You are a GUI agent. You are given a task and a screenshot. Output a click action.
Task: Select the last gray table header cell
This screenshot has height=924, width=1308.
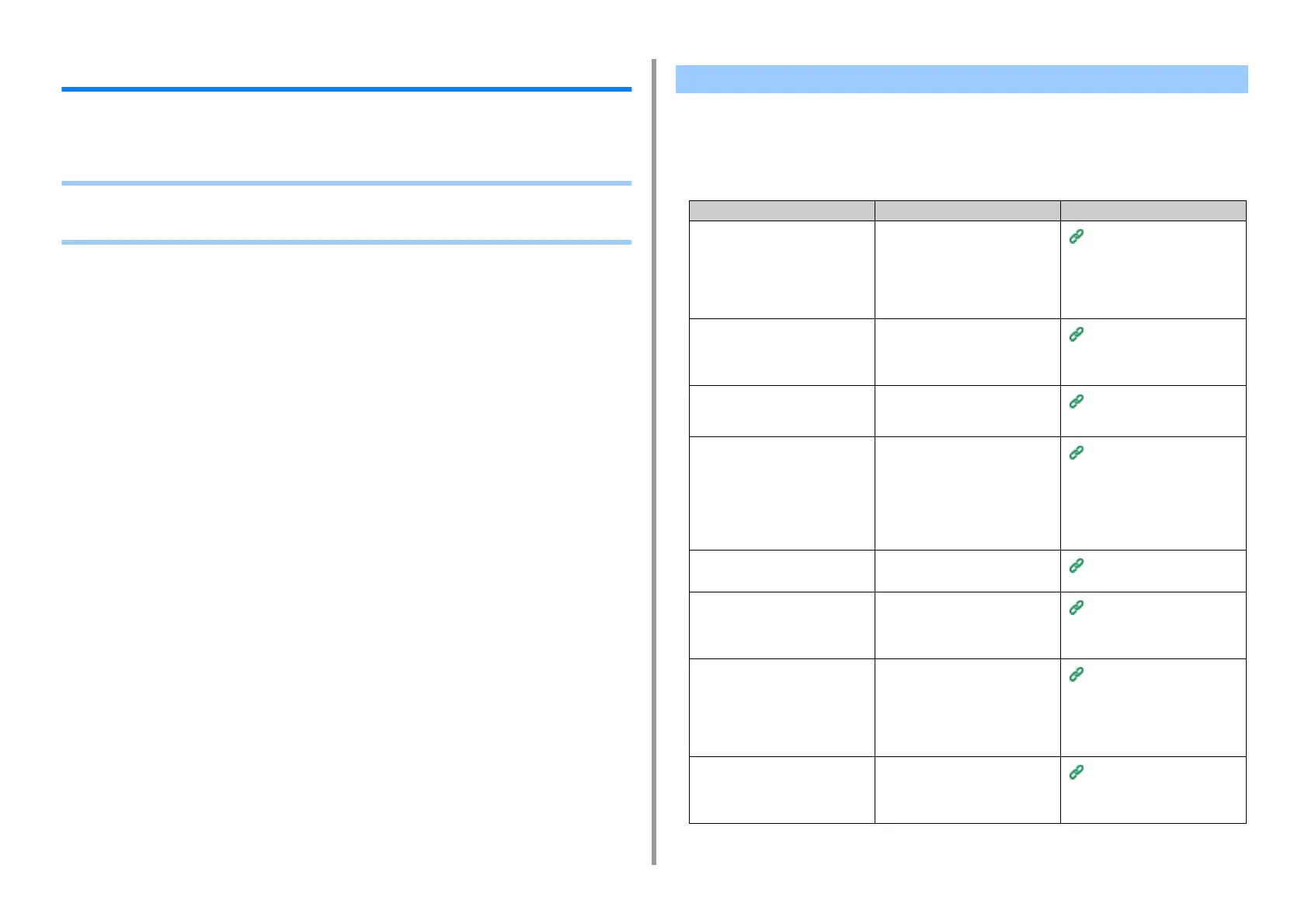coord(1153,210)
